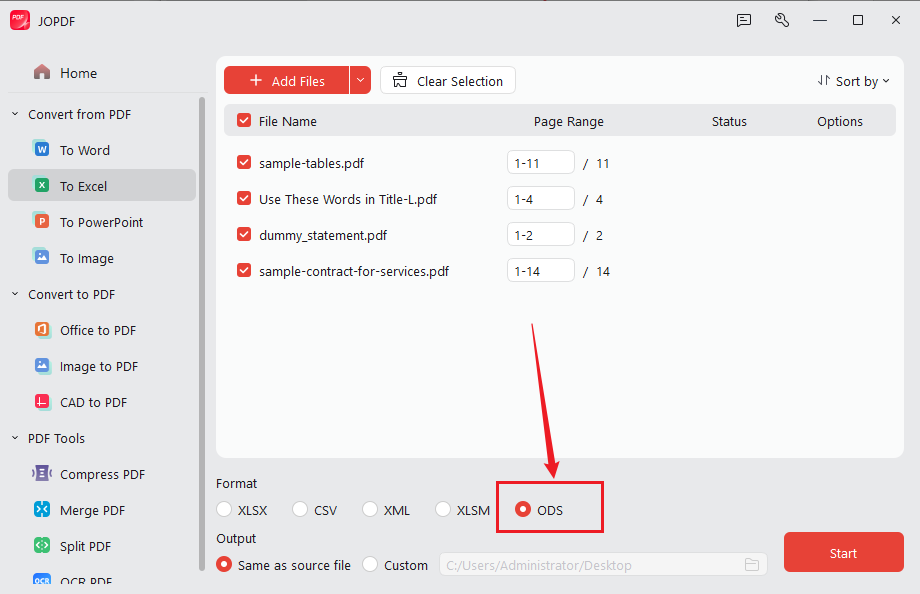Select the CSV format radio button
The image size is (920, 594).
point(300,509)
